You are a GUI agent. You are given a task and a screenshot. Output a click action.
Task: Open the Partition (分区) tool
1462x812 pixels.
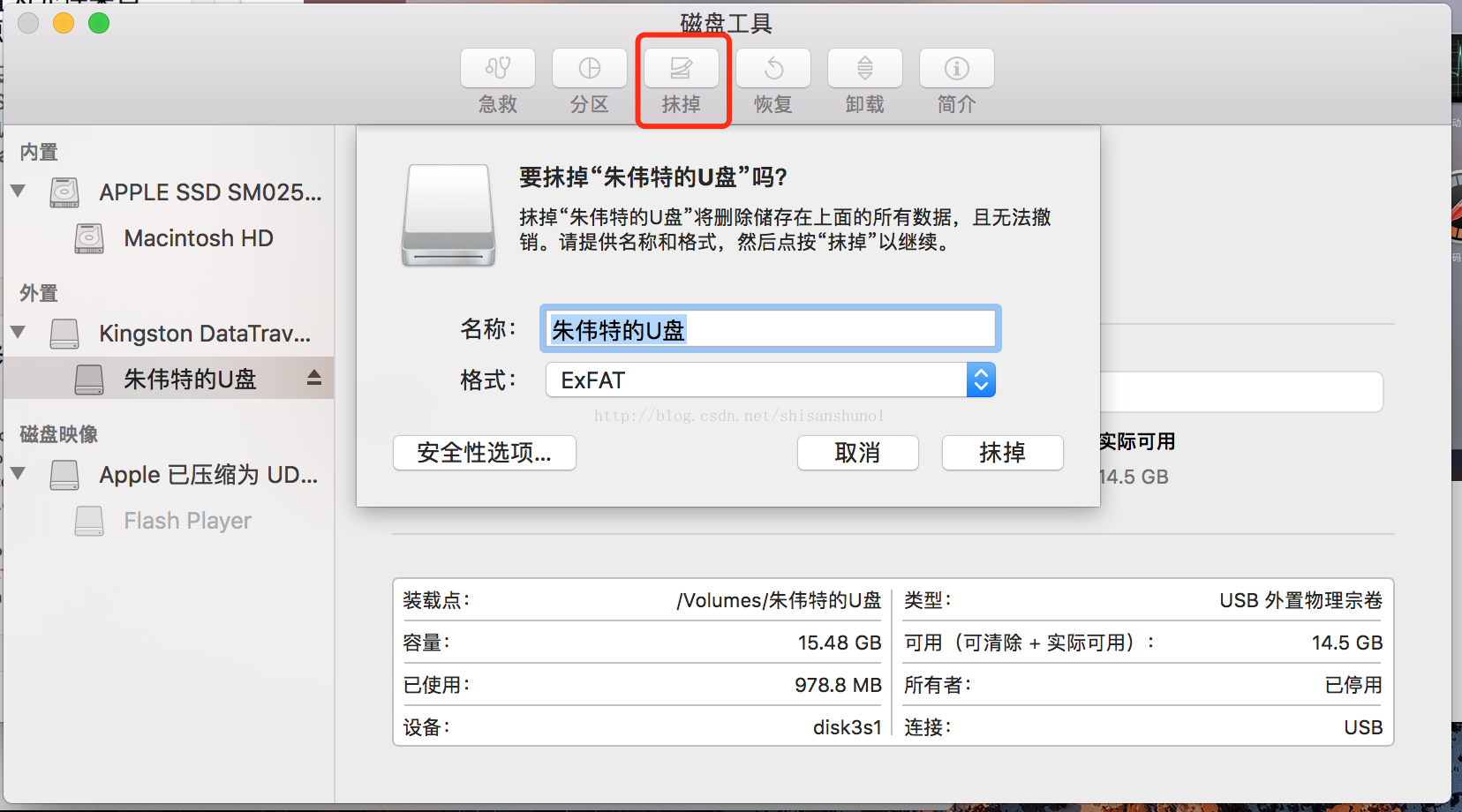point(590,69)
